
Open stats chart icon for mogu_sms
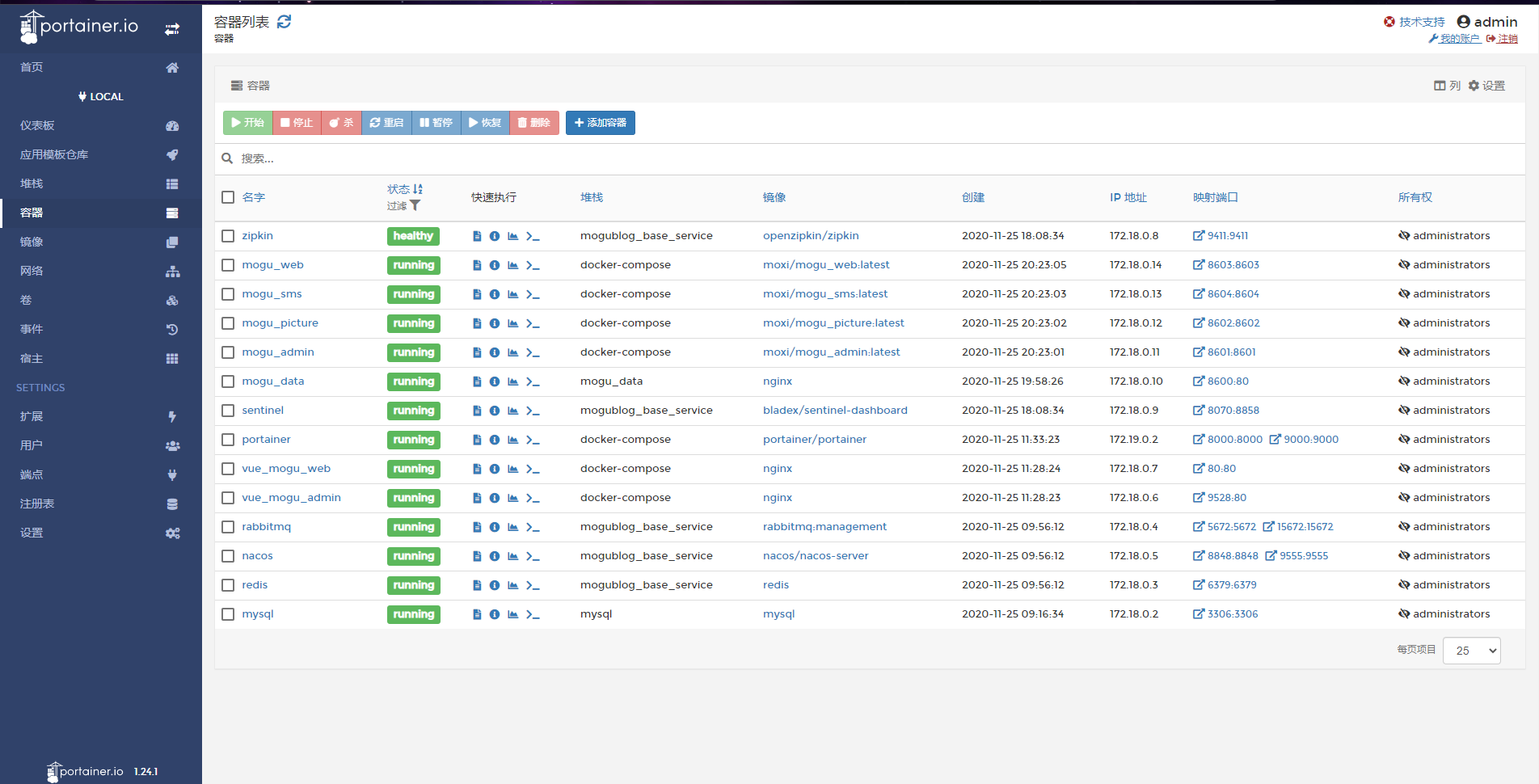pos(512,294)
